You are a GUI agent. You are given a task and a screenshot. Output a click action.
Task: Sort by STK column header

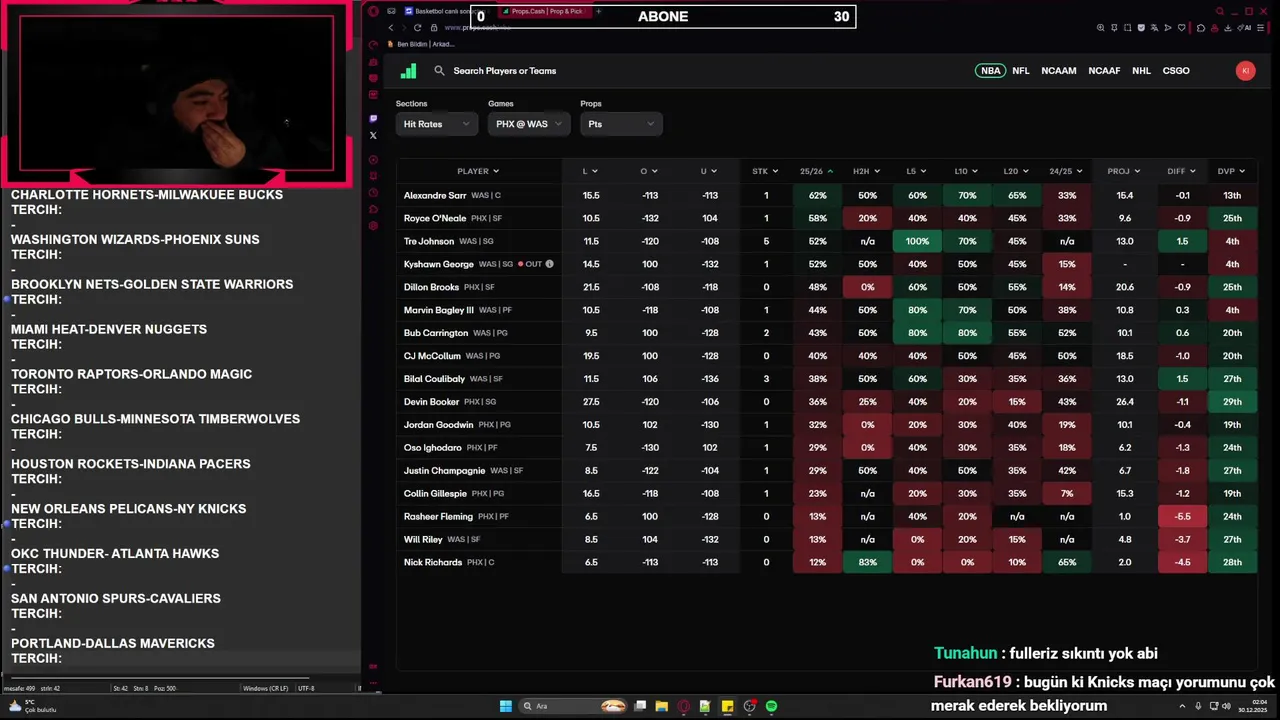pos(766,171)
